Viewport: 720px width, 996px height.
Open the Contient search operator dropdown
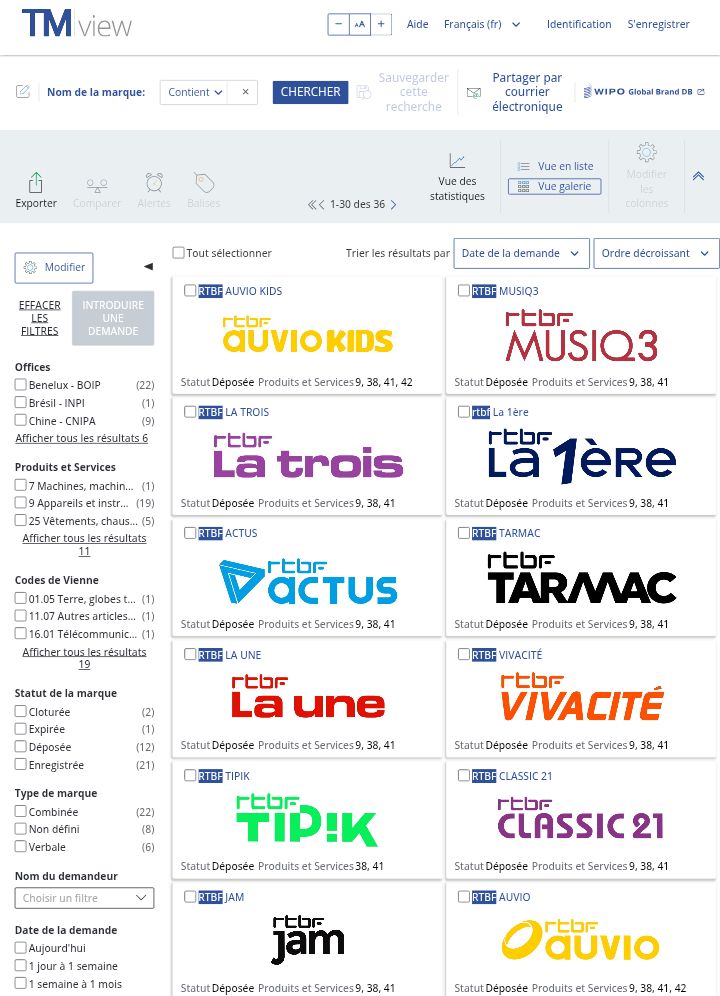click(x=195, y=92)
